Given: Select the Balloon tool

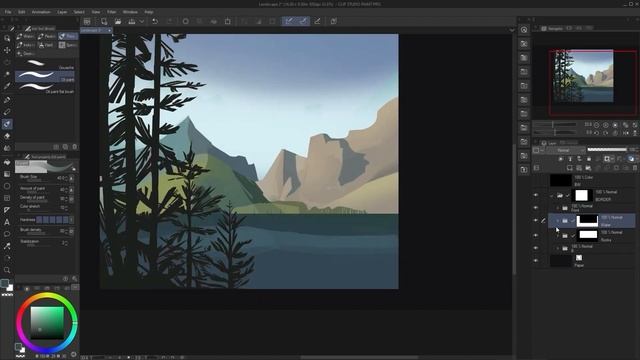Looking at the screenshot, I should click(7, 234).
